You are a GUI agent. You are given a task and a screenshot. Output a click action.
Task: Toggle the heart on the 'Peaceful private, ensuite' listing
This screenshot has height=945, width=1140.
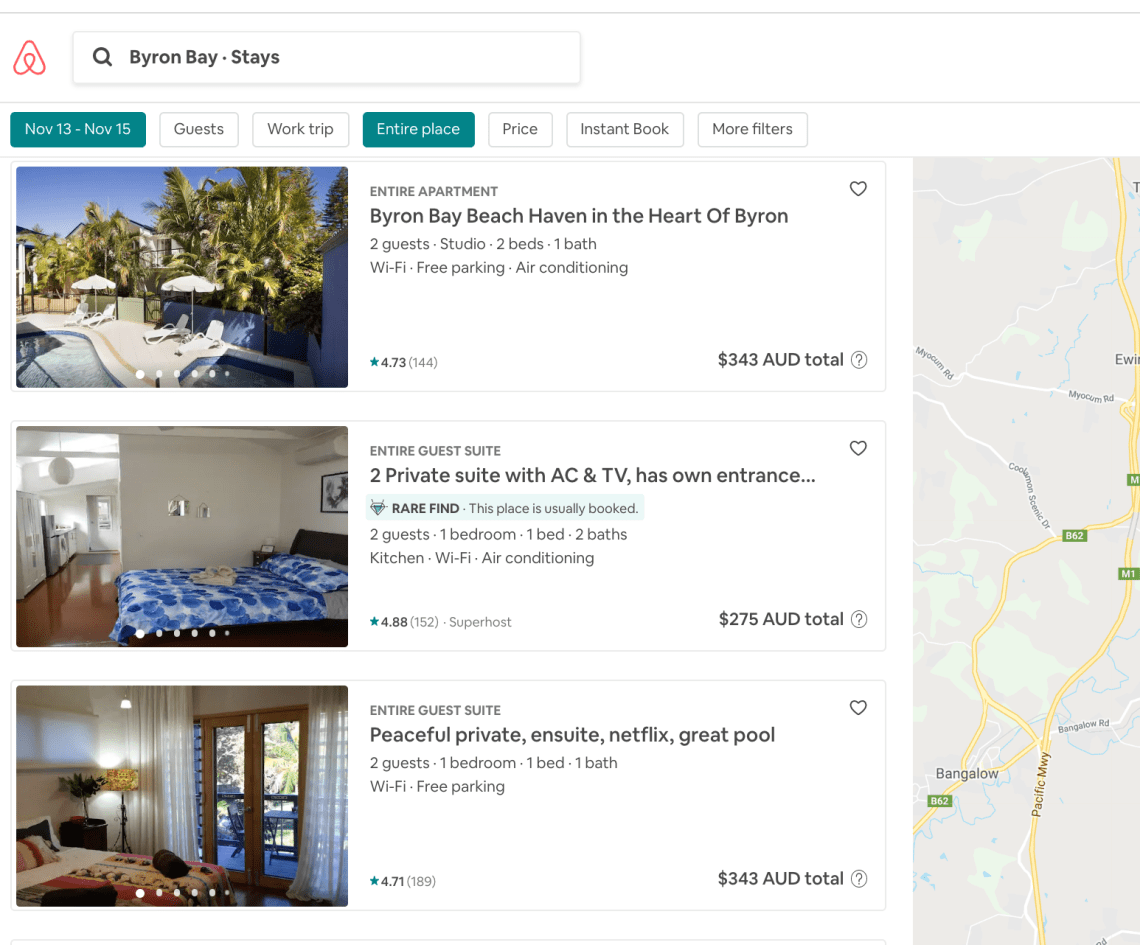pyautogui.click(x=858, y=707)
